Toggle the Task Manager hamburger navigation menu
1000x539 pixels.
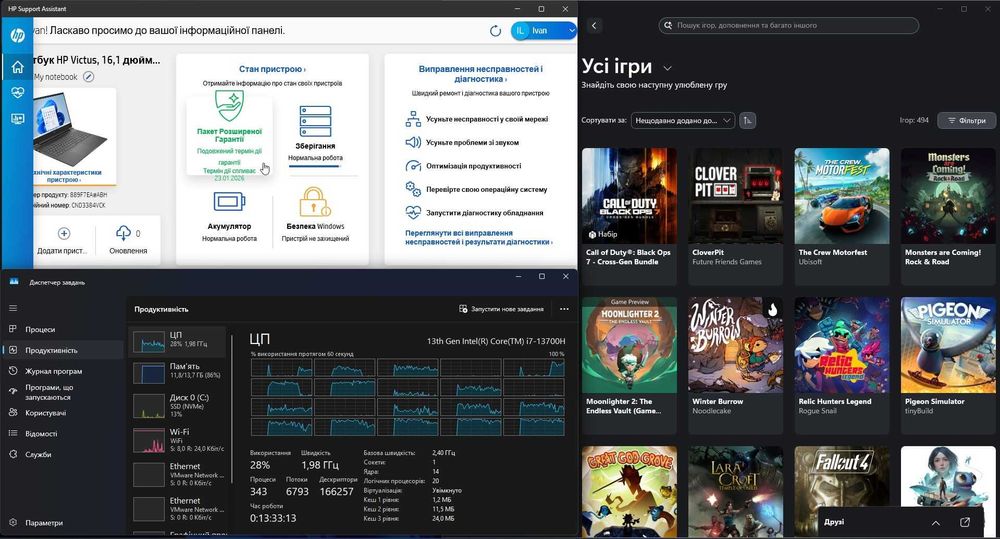pyautogui.click(x=13, y=309)
